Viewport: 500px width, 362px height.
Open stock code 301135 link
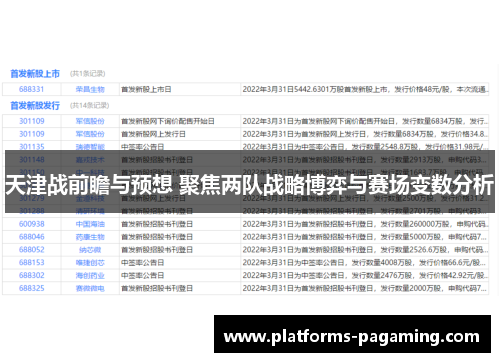click(x=32, y=147)
